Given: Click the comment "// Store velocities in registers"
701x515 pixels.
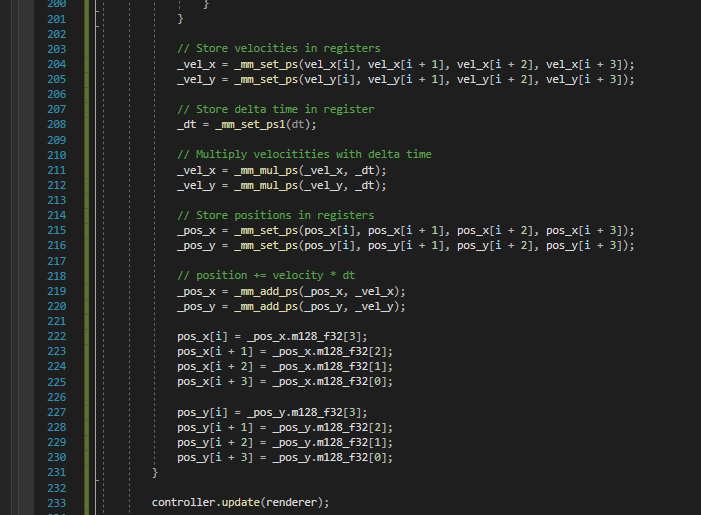Looking at the screenshot, I should [x=279, y=48].
